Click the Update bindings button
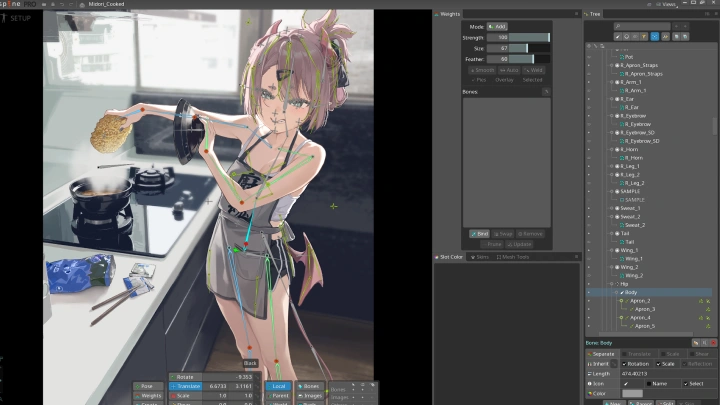This screenshot has height=405, width=720. tap(519, 244)
